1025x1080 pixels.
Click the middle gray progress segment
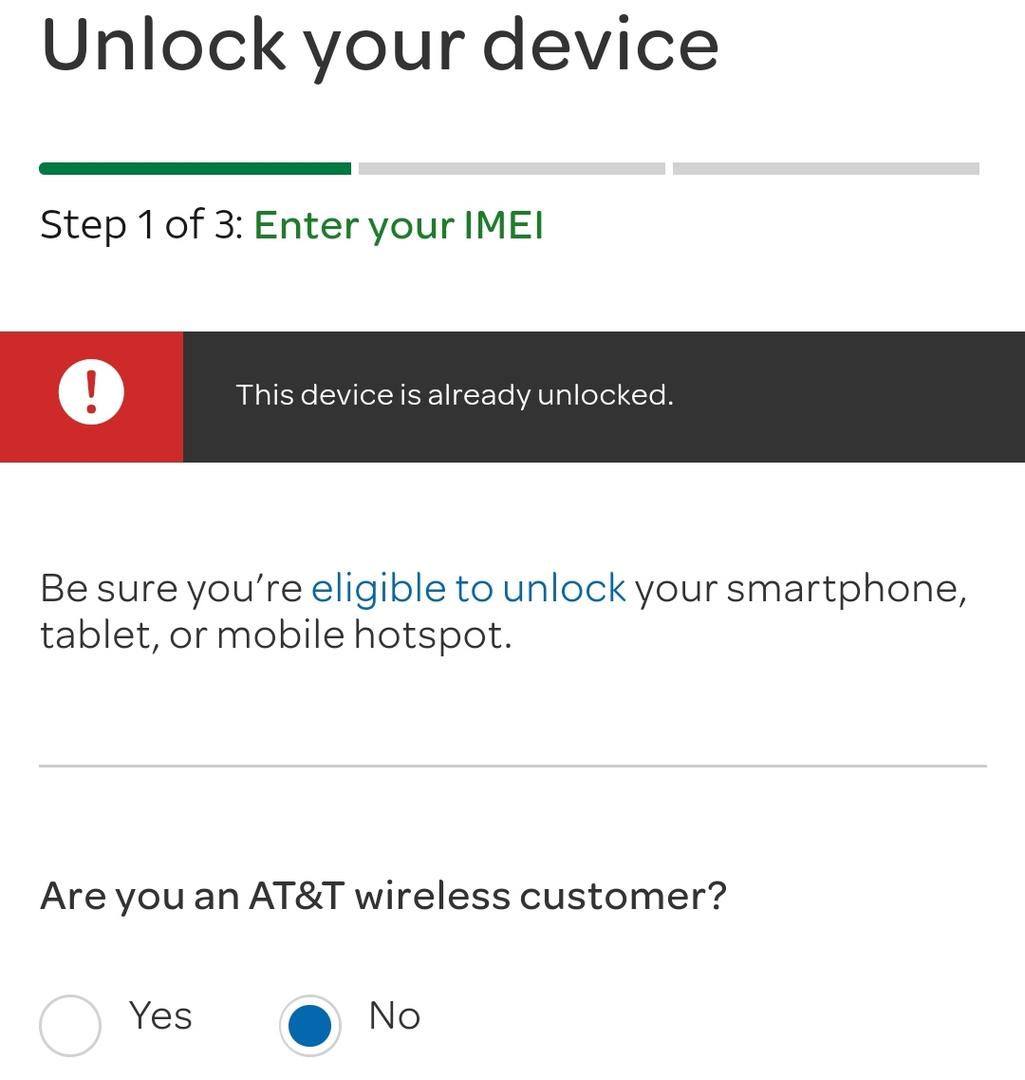(512, 169)
